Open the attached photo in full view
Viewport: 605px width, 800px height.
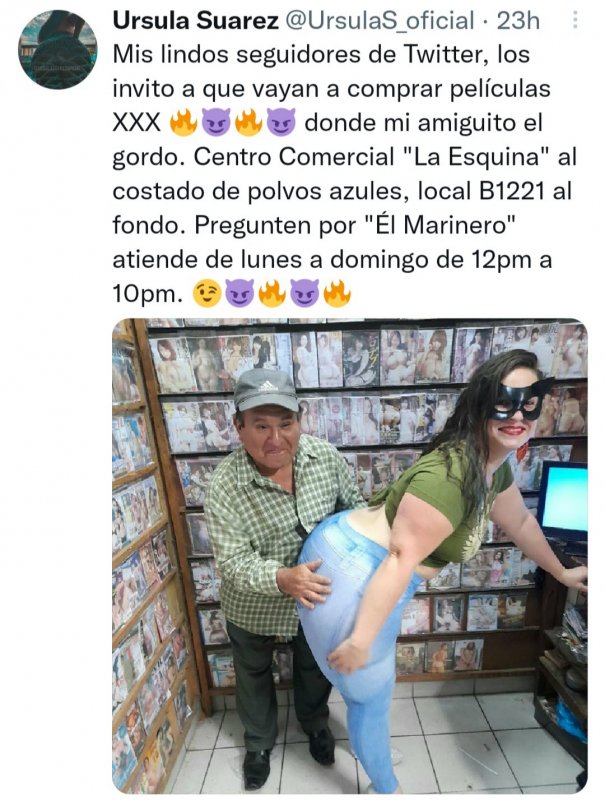click(x=349, y=556)
